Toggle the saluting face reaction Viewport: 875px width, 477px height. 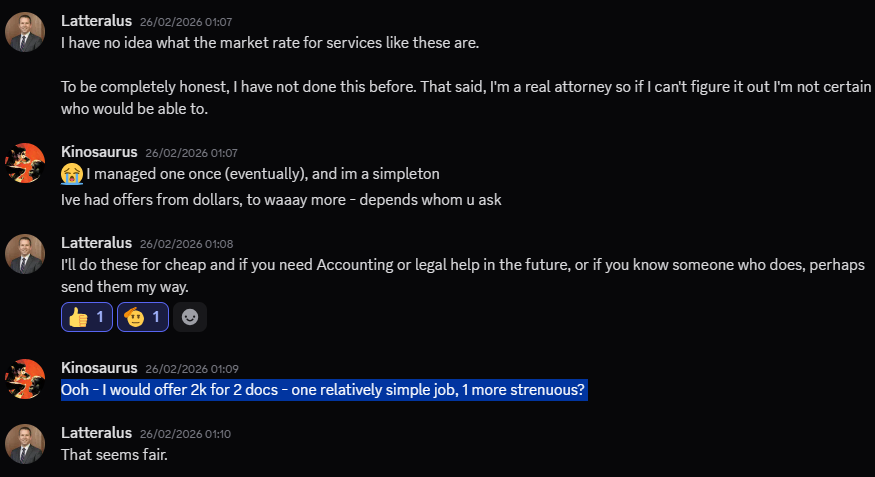point(143,317)
